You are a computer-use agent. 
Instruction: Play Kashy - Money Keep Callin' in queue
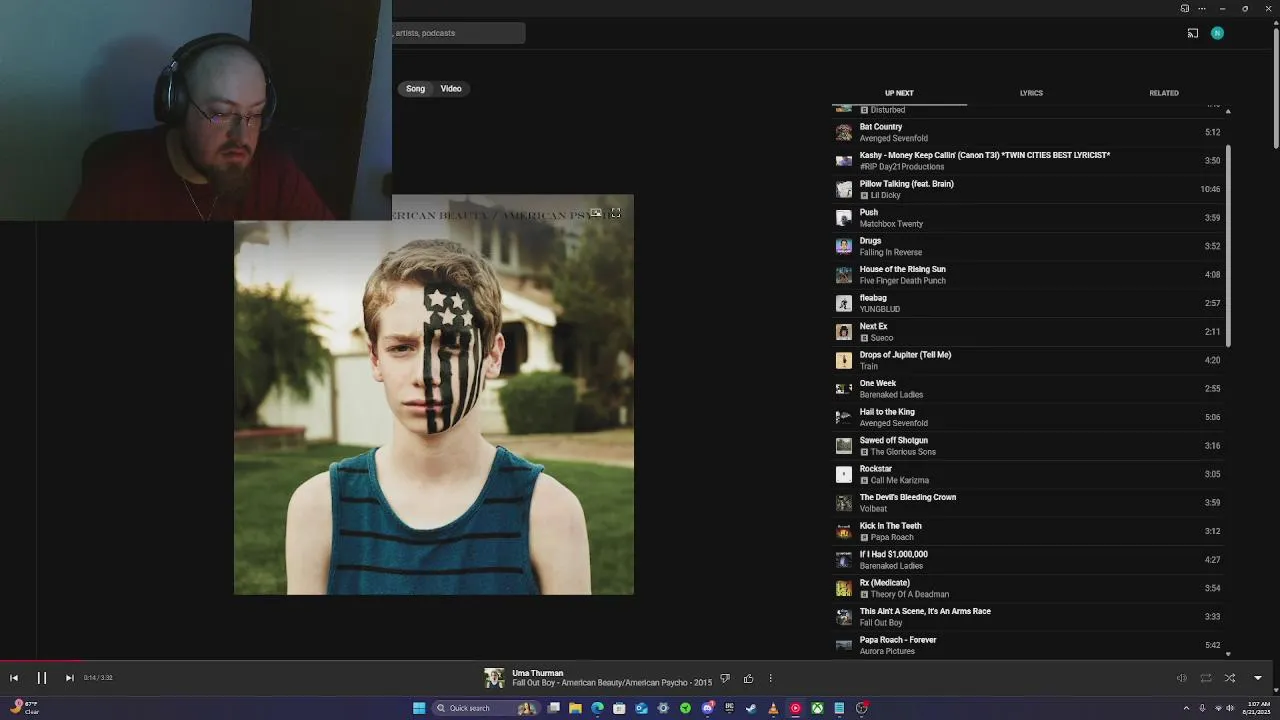pyautogui.click(x=1028, y=161)
